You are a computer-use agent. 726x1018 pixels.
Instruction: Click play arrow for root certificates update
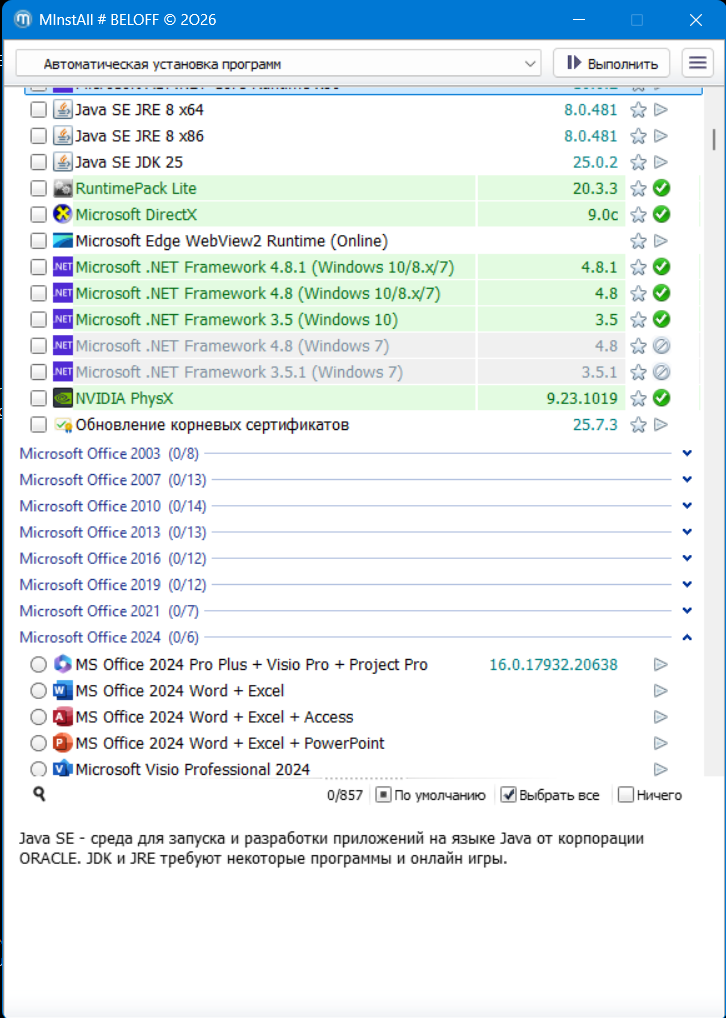(661, 425)
